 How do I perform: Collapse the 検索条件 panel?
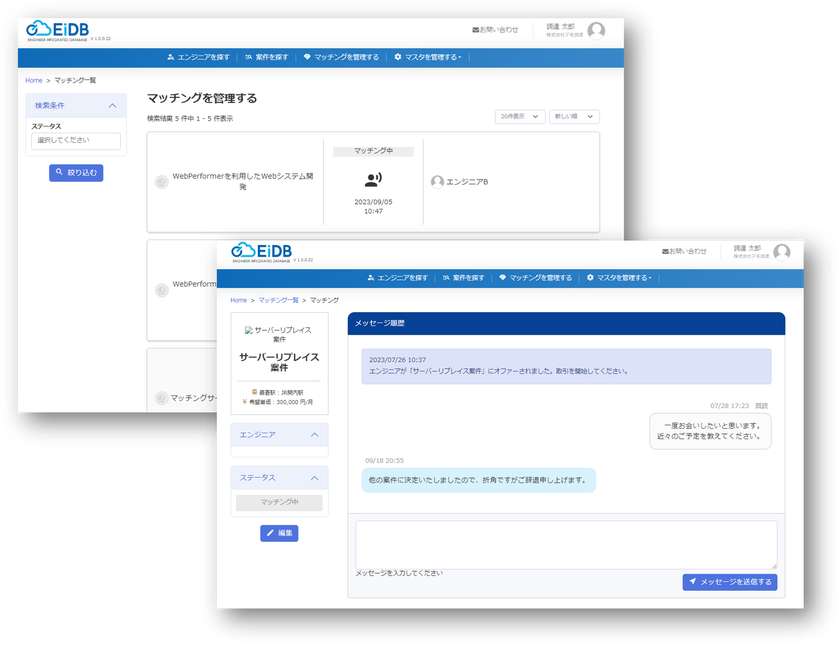click(x=112, y=106)
